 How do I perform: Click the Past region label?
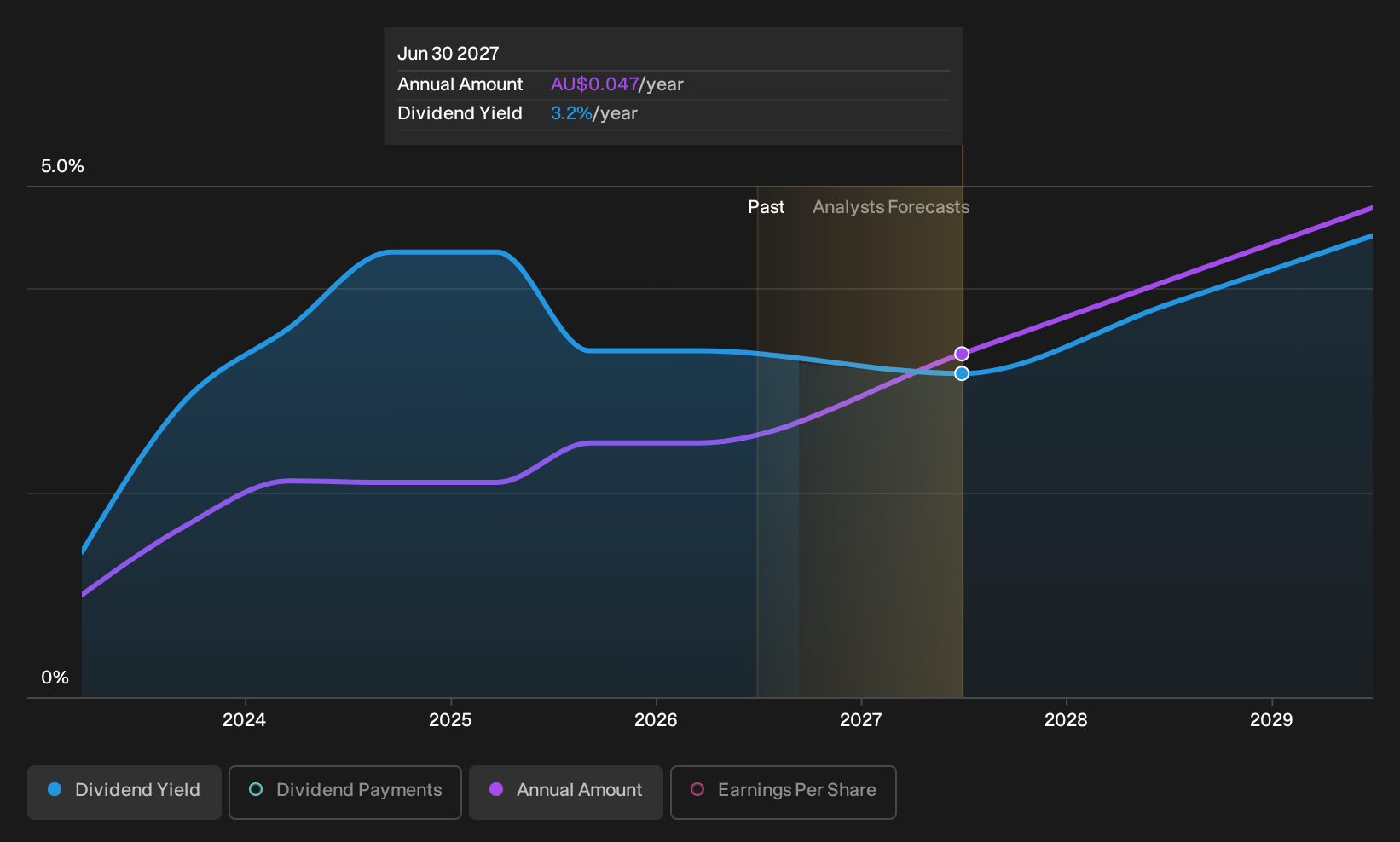767,207
